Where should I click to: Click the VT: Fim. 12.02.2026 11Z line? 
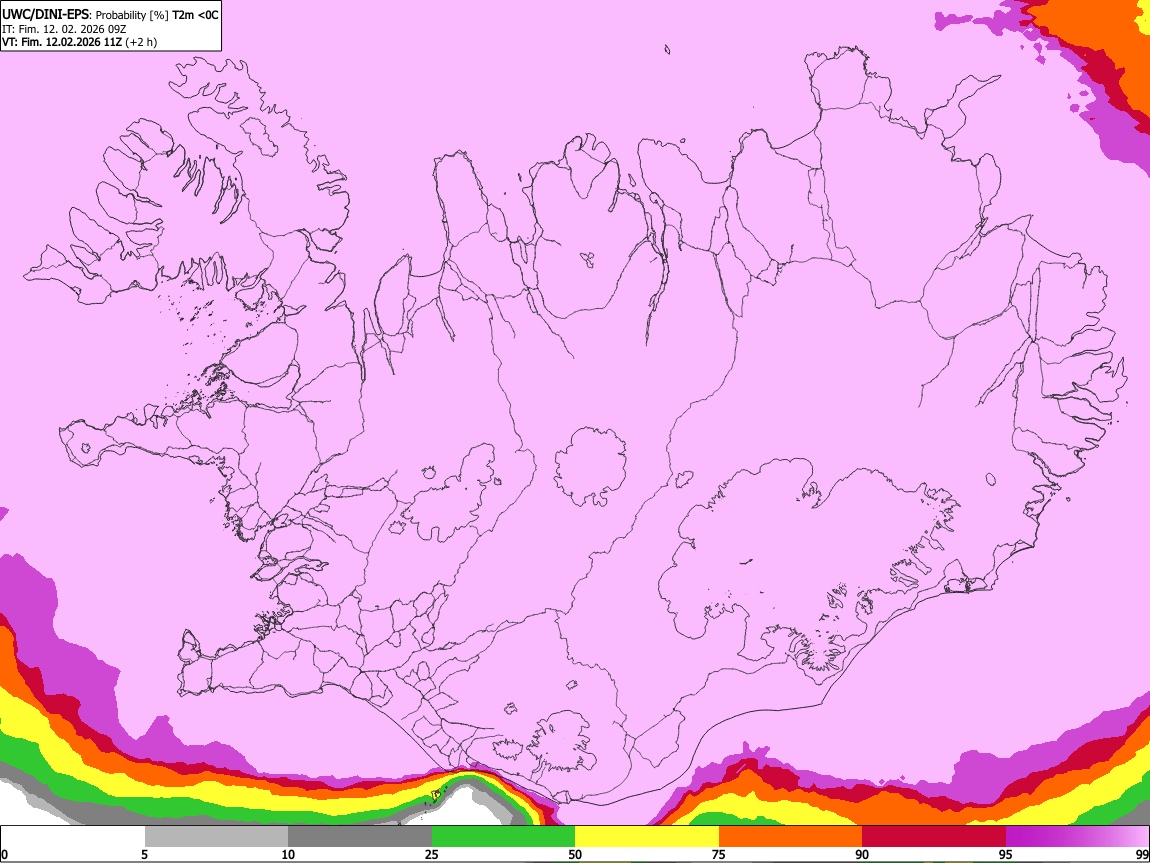(79, 42)
